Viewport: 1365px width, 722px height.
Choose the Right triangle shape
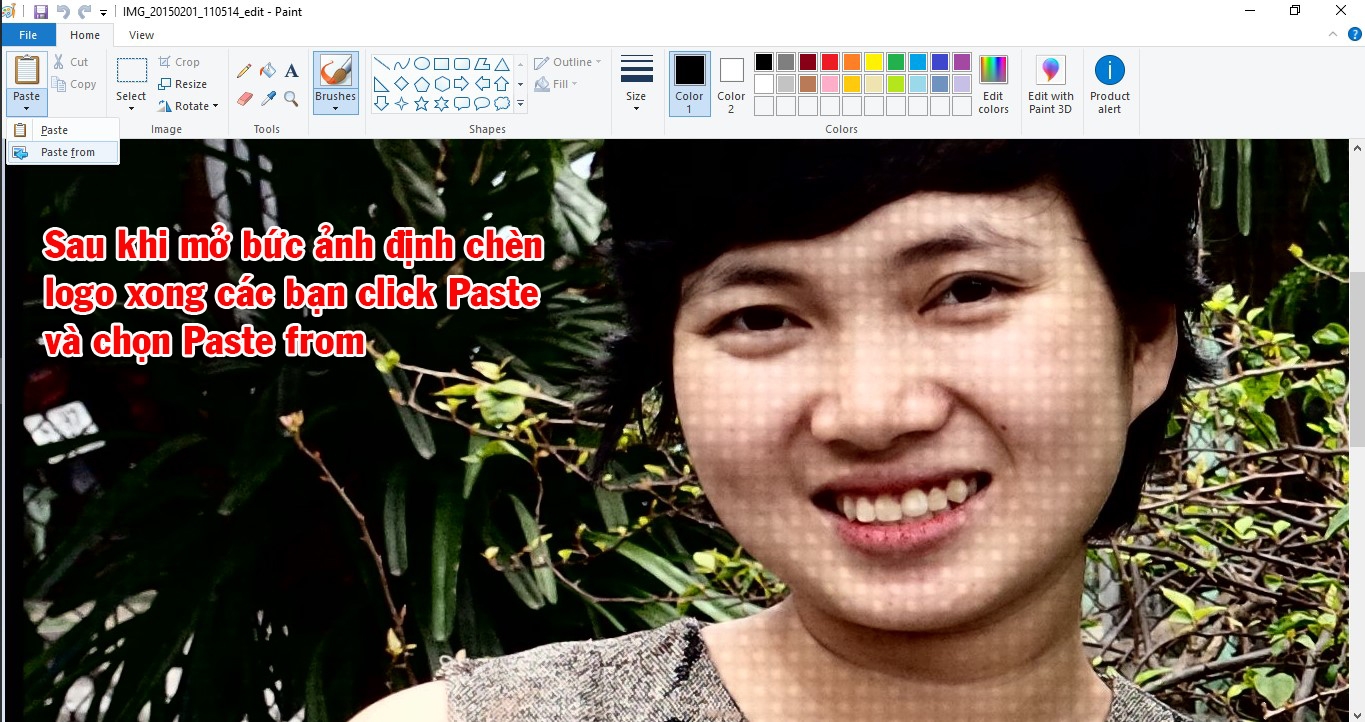point(381,84)
